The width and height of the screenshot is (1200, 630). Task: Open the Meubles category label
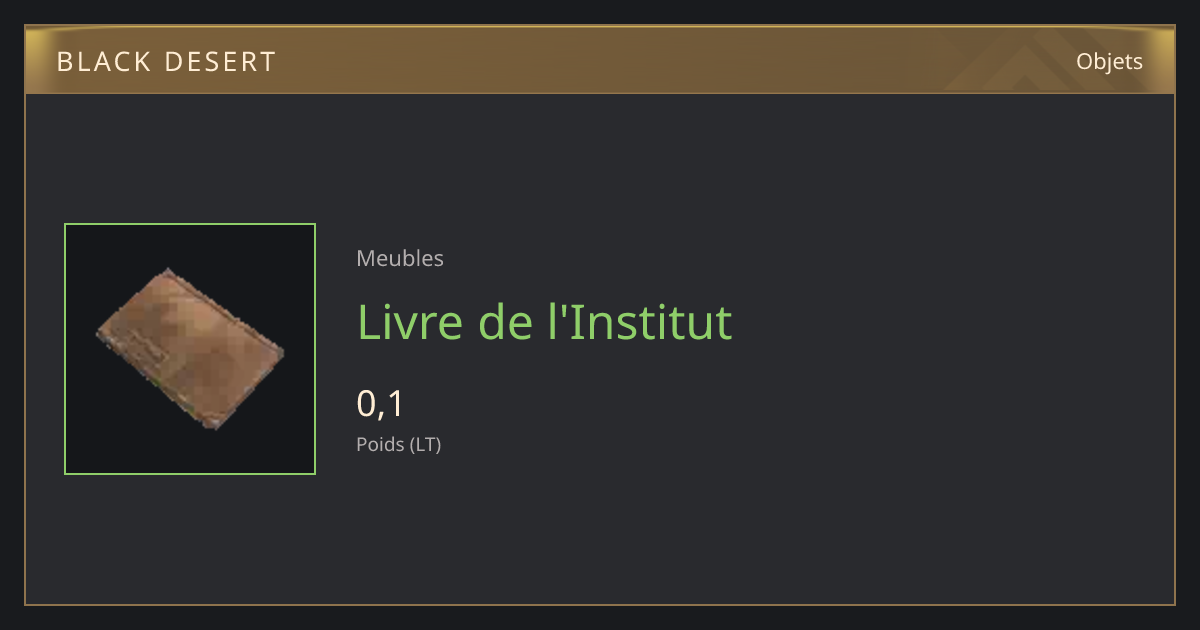pos(400,258)
